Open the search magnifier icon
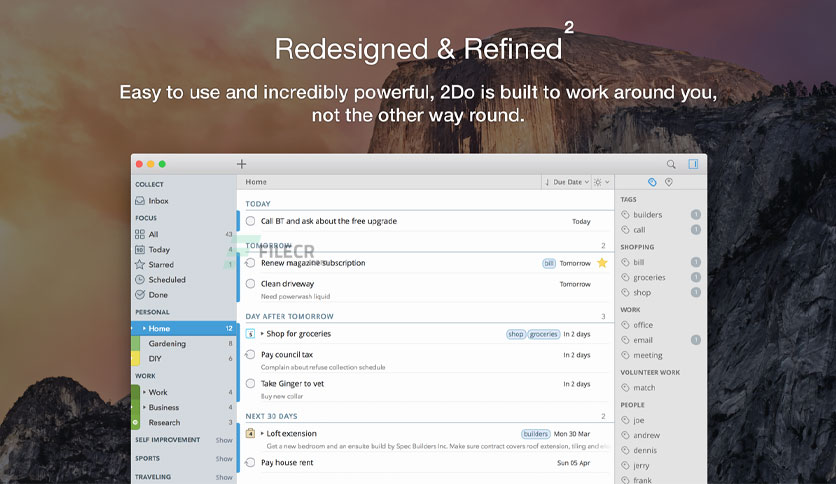836x484 pixels. click(x=671, y=164)
